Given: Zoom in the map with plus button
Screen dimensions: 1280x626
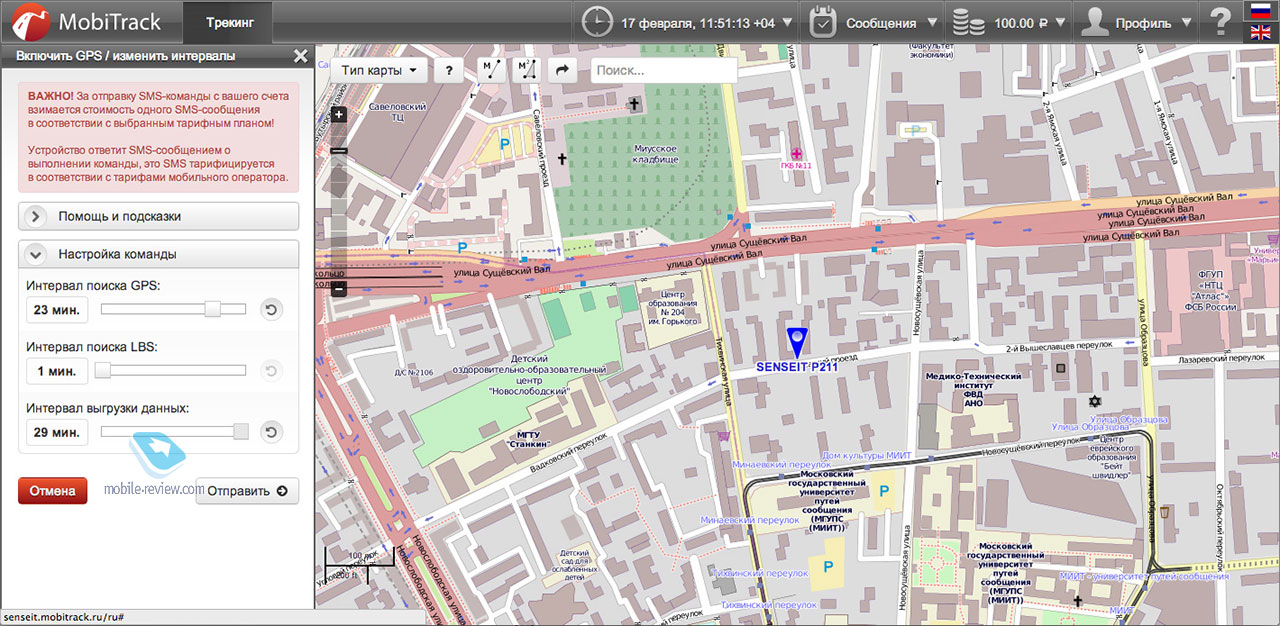Looking at the screenshot, I should tap(339, 114).
